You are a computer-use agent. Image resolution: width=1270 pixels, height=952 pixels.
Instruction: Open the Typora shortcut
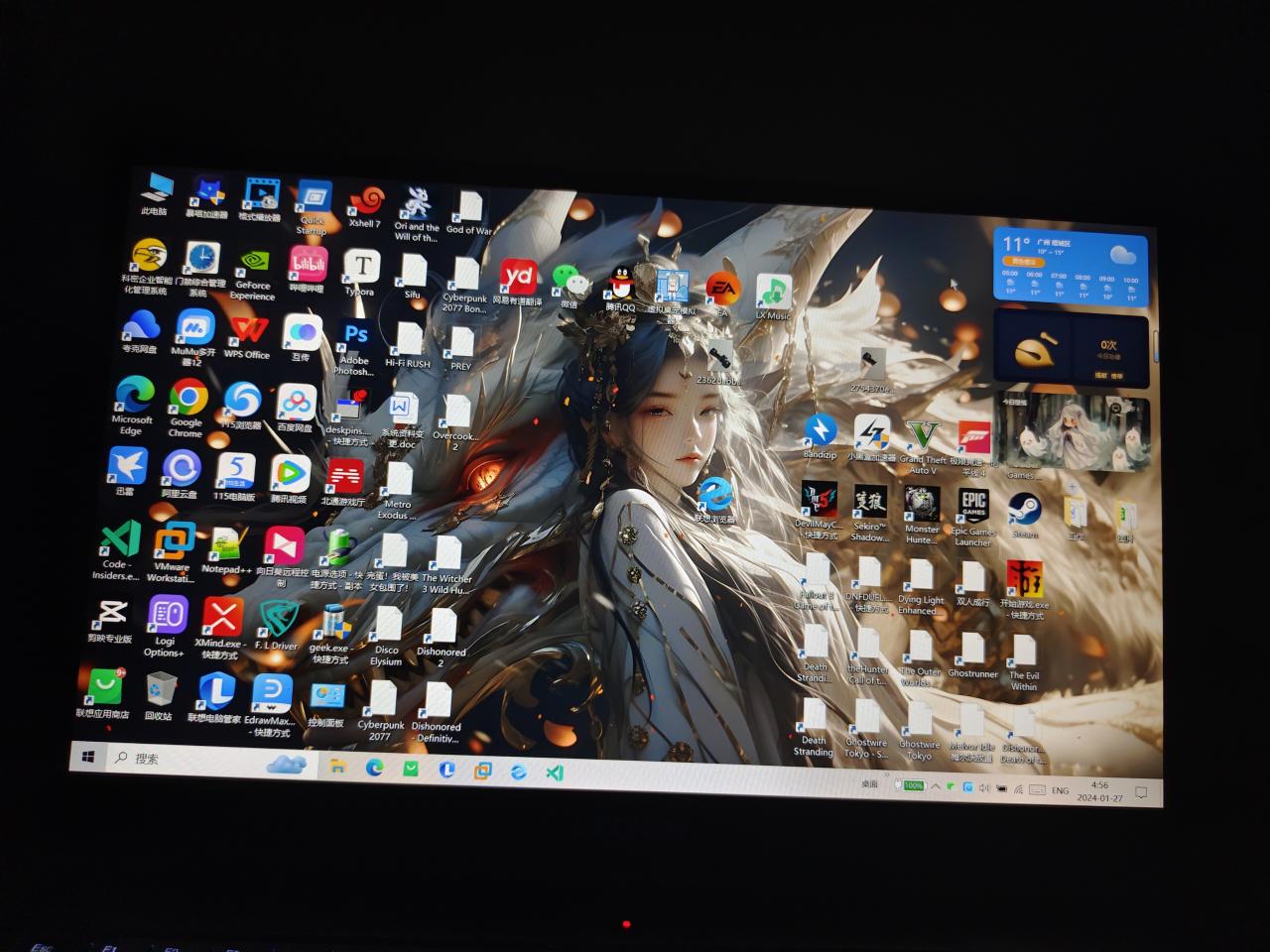pyautogui.click(x=360, y=273)
